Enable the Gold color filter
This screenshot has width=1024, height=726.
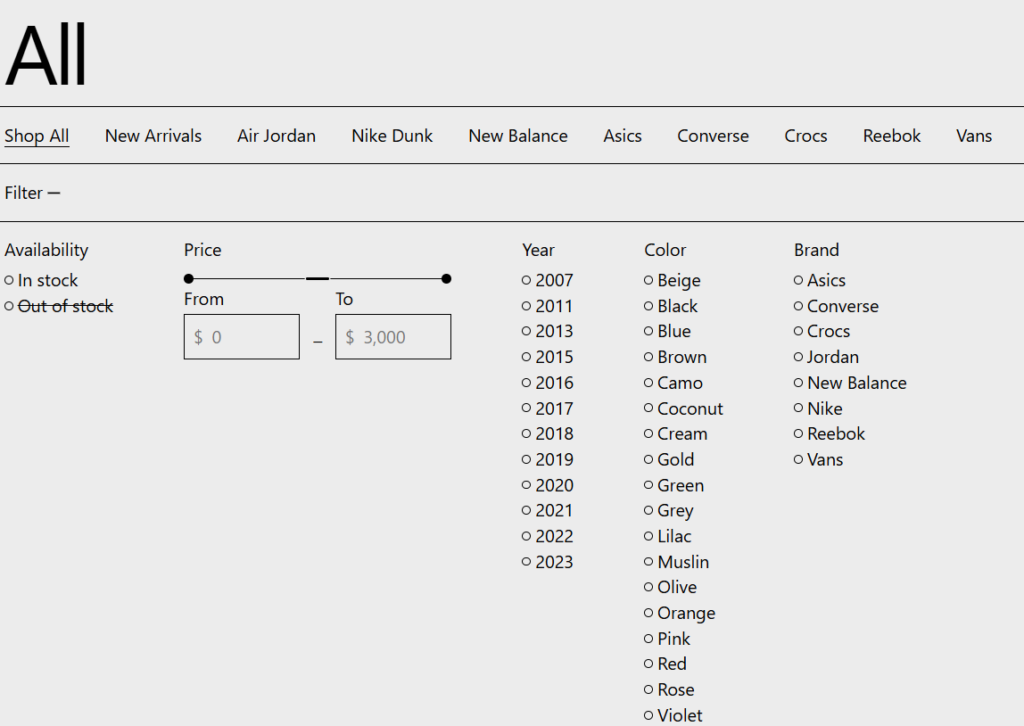click(x=669, y=460)
